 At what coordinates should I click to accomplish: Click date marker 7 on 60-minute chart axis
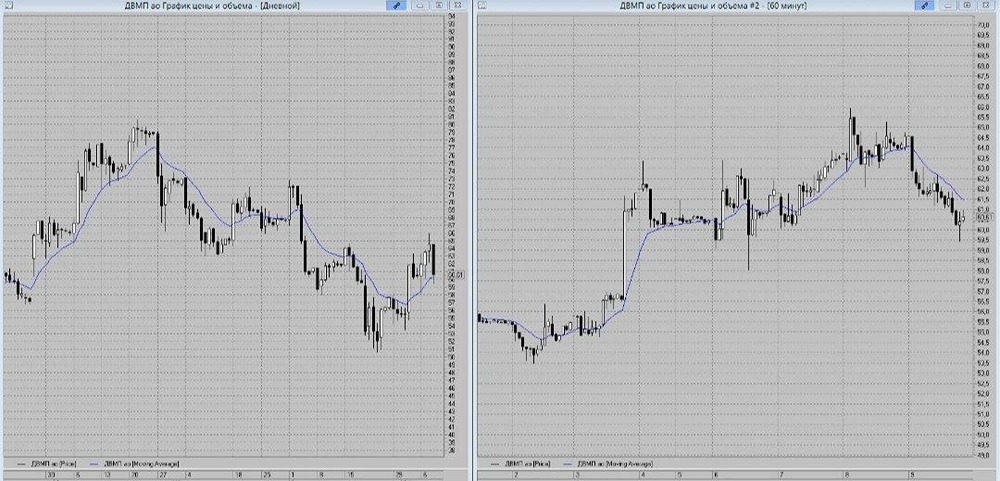click(781, 475)
